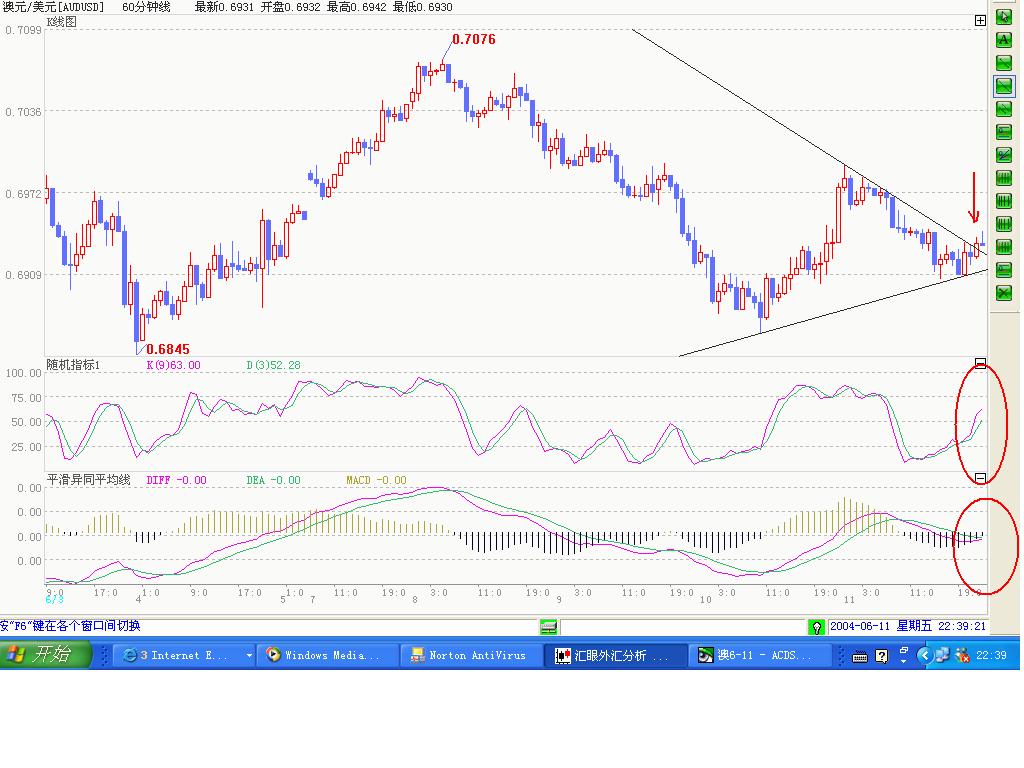Click the 0.6845 low price label
This screenshot has height=768, width=1024.
pyautogui.click(x=167, y=349)
